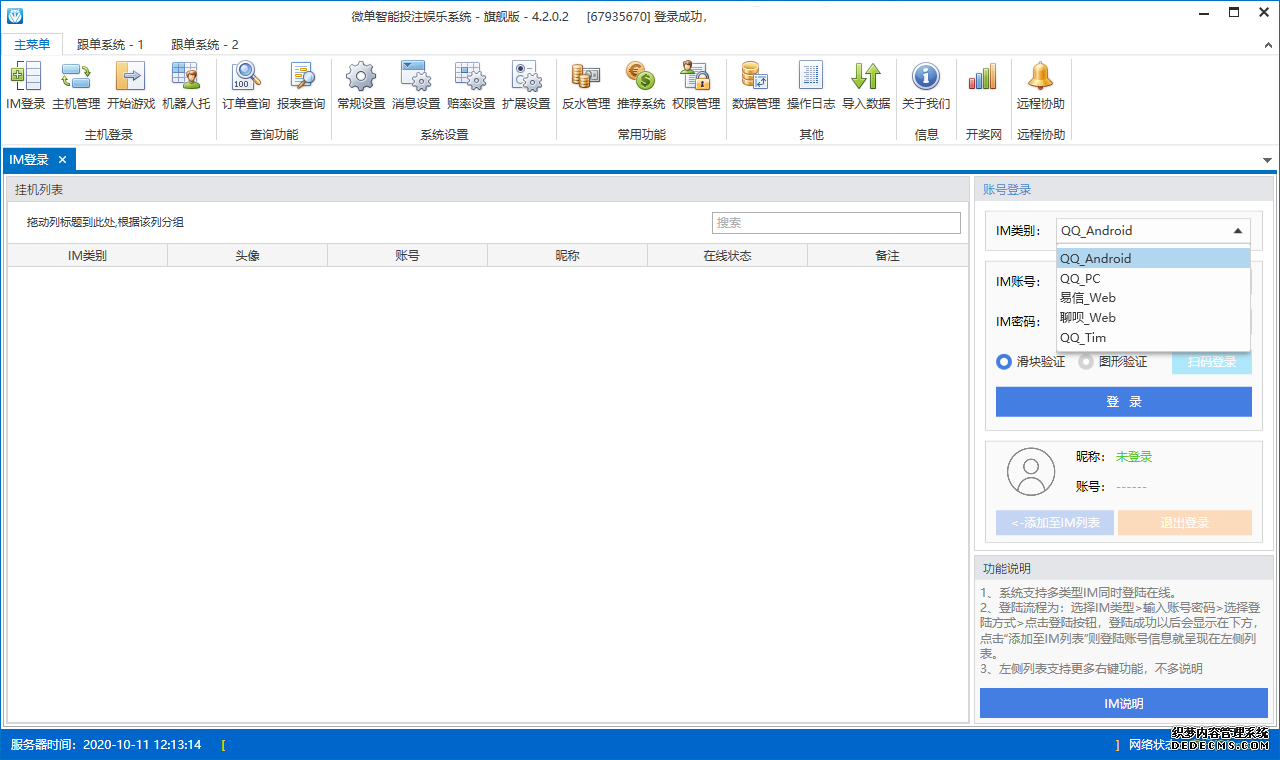Switch to the 跟单系统 - 2 tab
Viewport: 1280px width, 760px height.
[204, 44]
